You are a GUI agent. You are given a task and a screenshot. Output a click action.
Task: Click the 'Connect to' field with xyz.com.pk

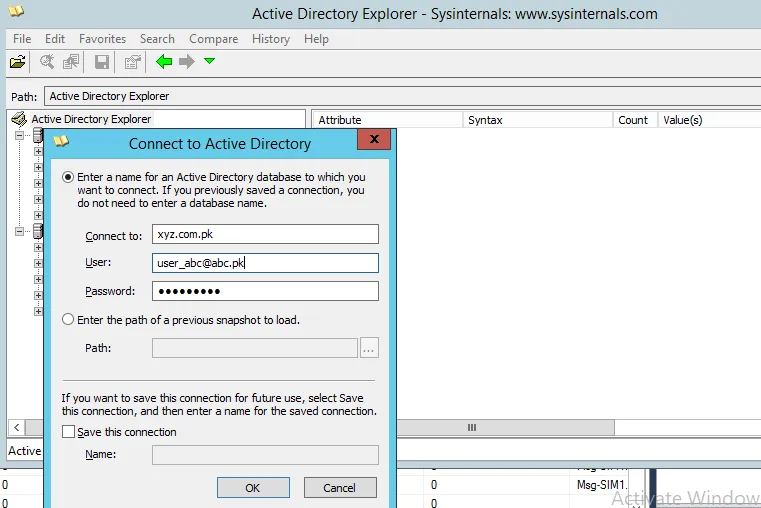(265, 234)
